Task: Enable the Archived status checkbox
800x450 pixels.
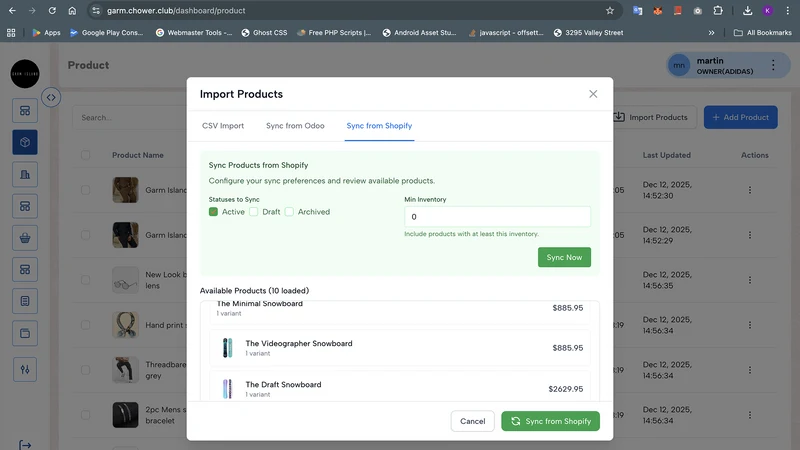Action: pyautogui.click(x=289, y=212)
